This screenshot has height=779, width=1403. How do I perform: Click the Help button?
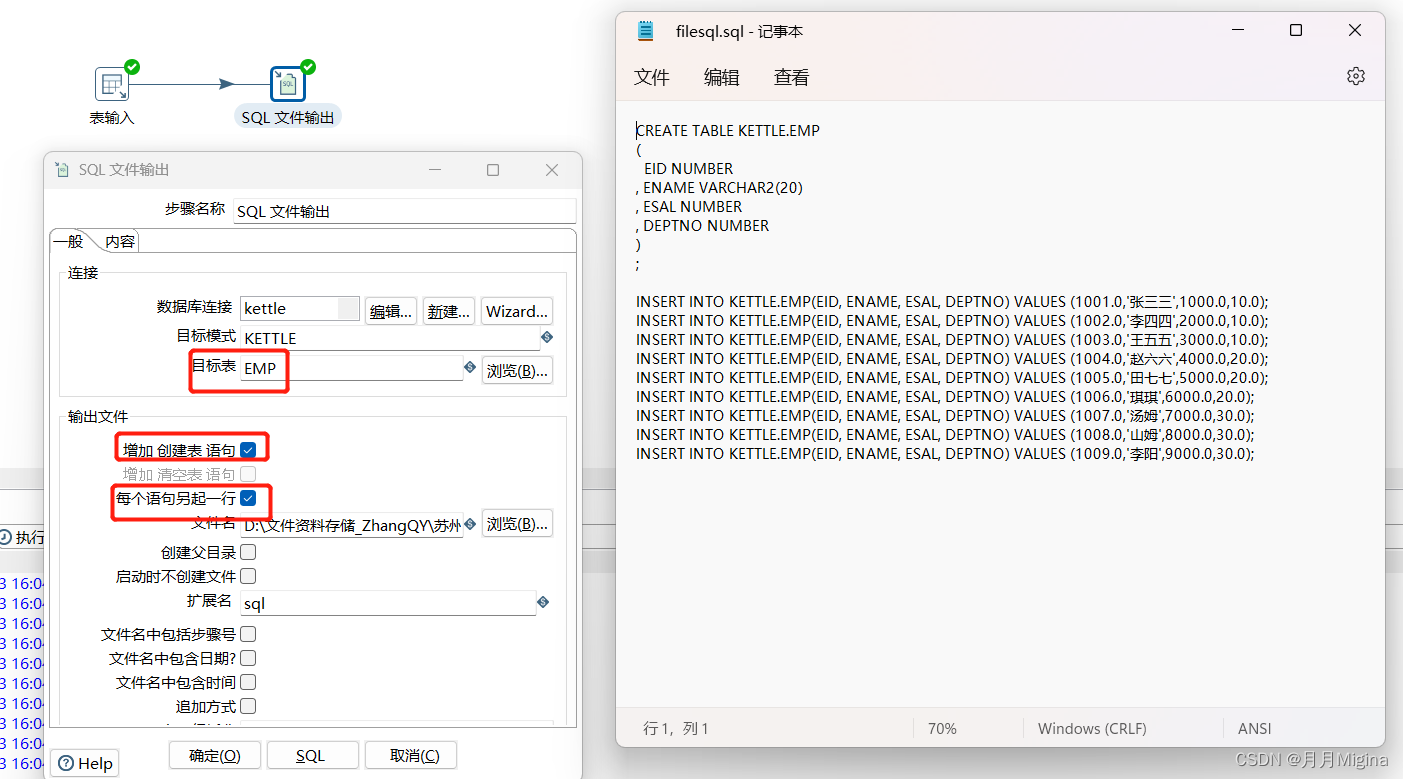(x=84, y=763)
